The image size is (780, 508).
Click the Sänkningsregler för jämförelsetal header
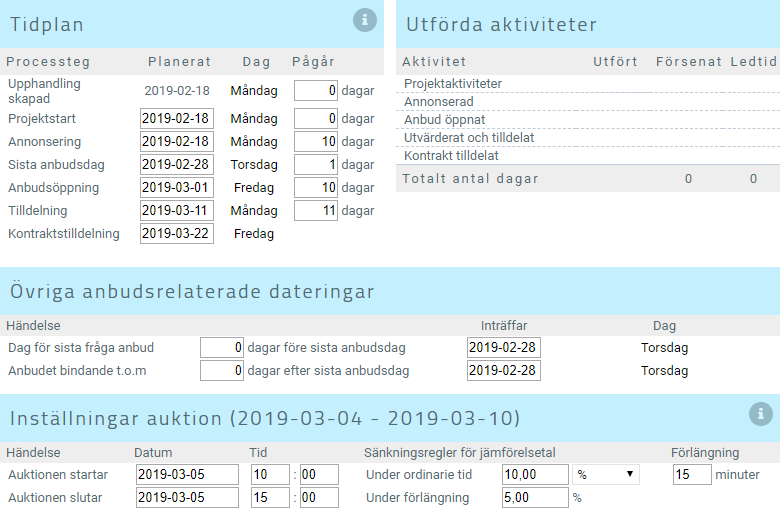click(460, 453)
